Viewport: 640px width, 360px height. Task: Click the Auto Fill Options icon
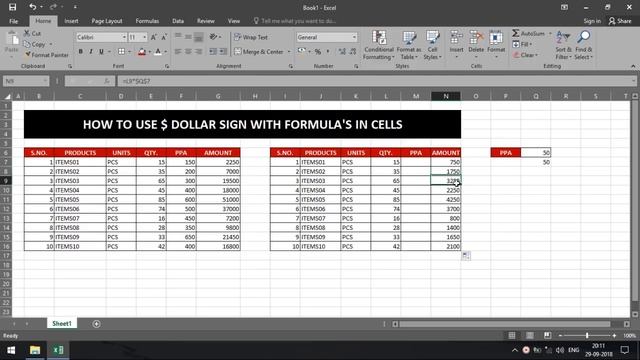pyautogui.click(x=466, y=256)
